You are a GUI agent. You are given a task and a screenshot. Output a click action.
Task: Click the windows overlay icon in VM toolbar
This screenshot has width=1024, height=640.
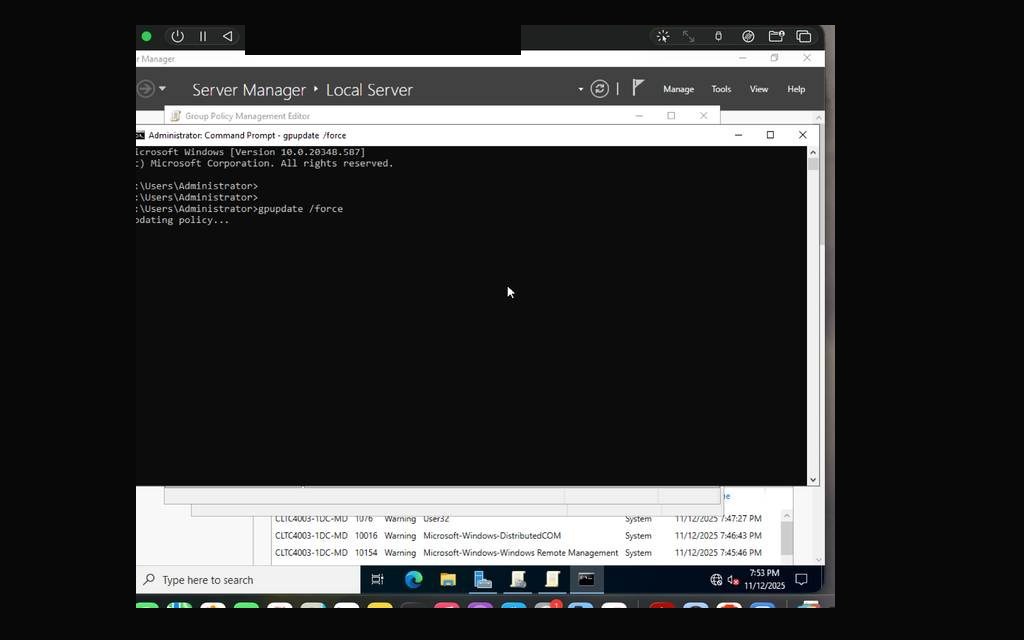point(804,37)
